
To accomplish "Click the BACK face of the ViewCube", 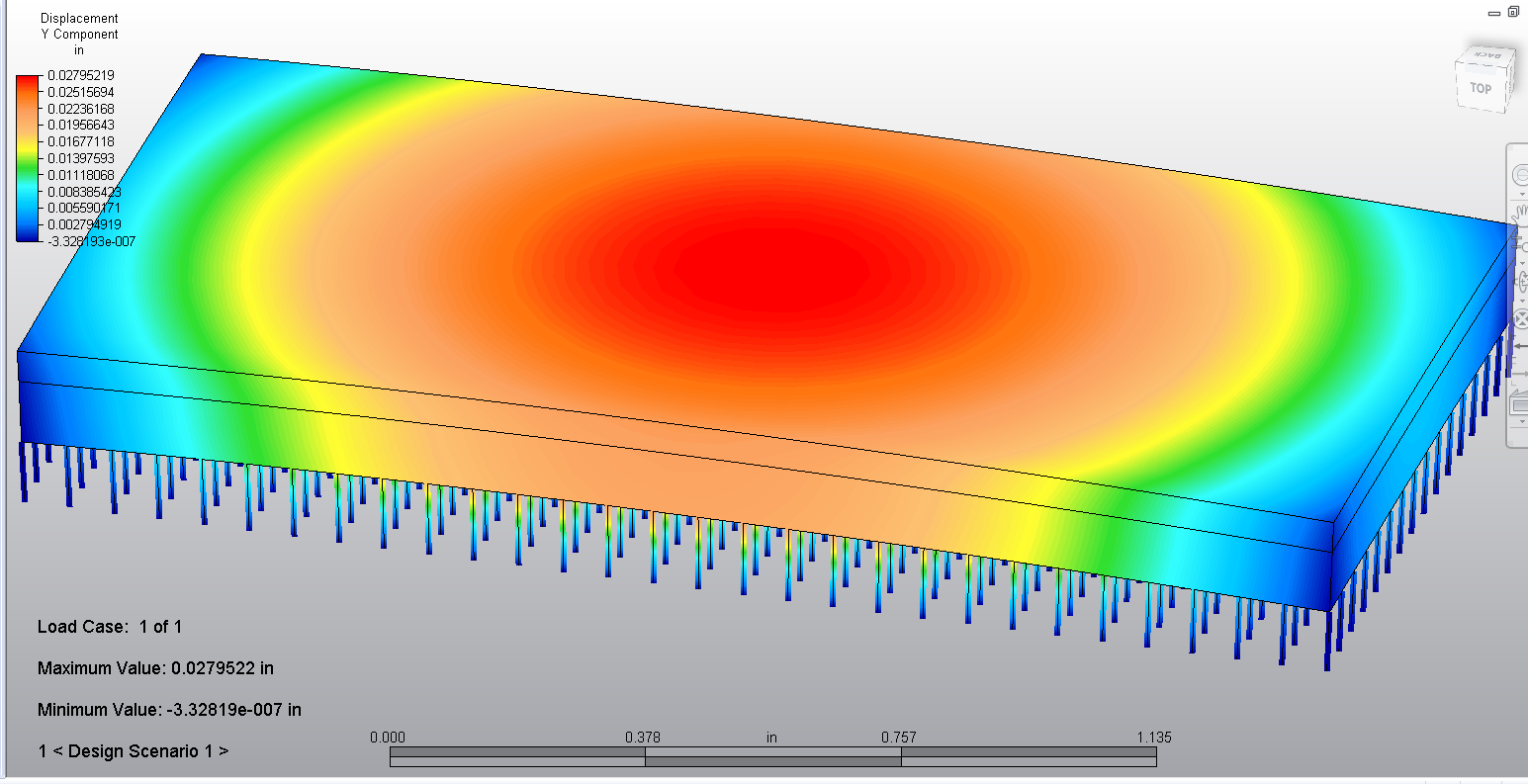I will tap(1487, 54).
